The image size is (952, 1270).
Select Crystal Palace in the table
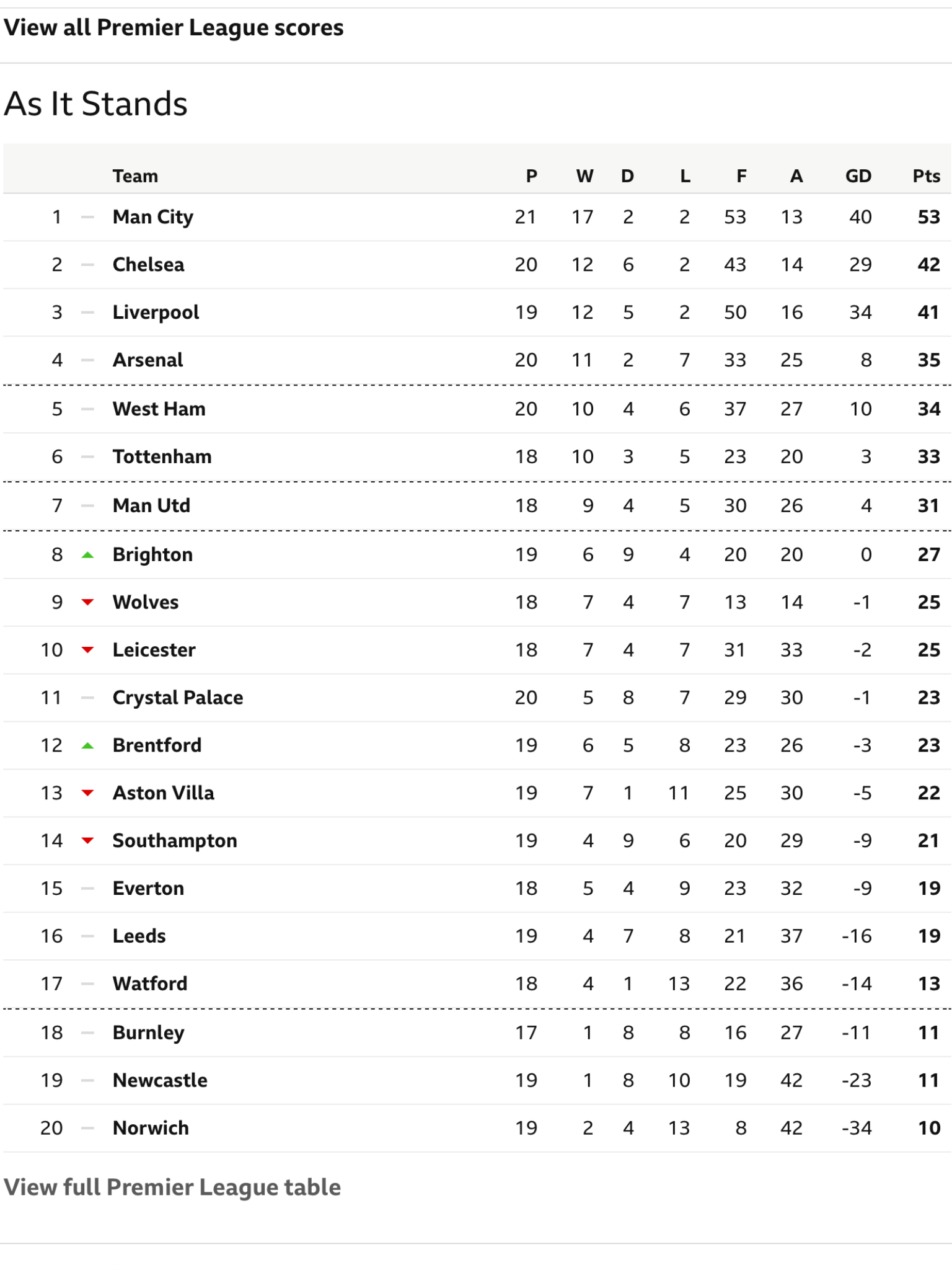pyautogui.click(x=178, y=698)
